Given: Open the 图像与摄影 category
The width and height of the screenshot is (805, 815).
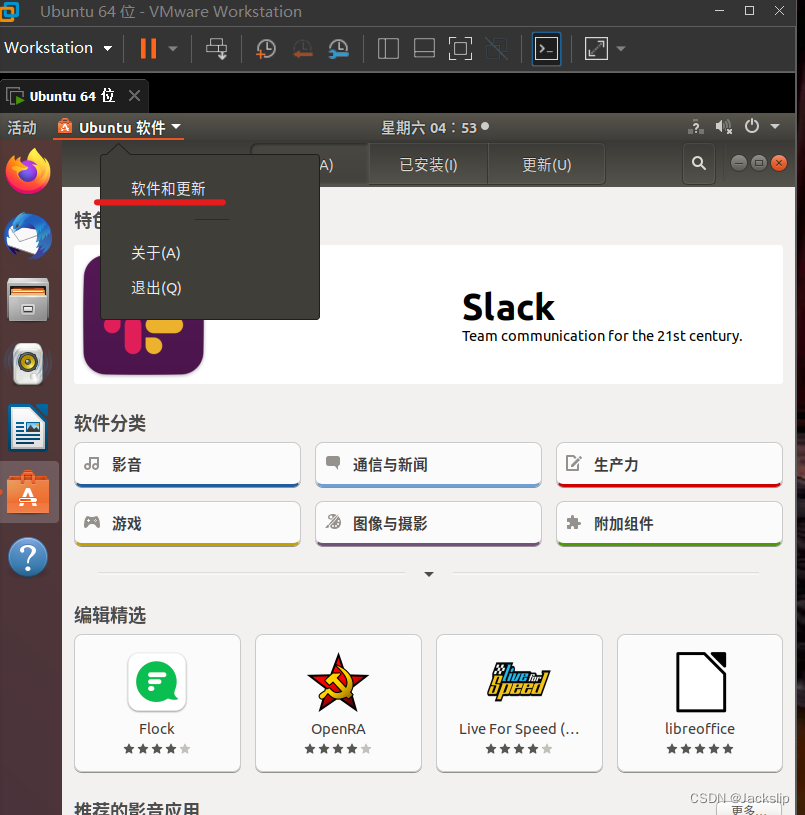Looking at the screenshot, I should (428, 523).
